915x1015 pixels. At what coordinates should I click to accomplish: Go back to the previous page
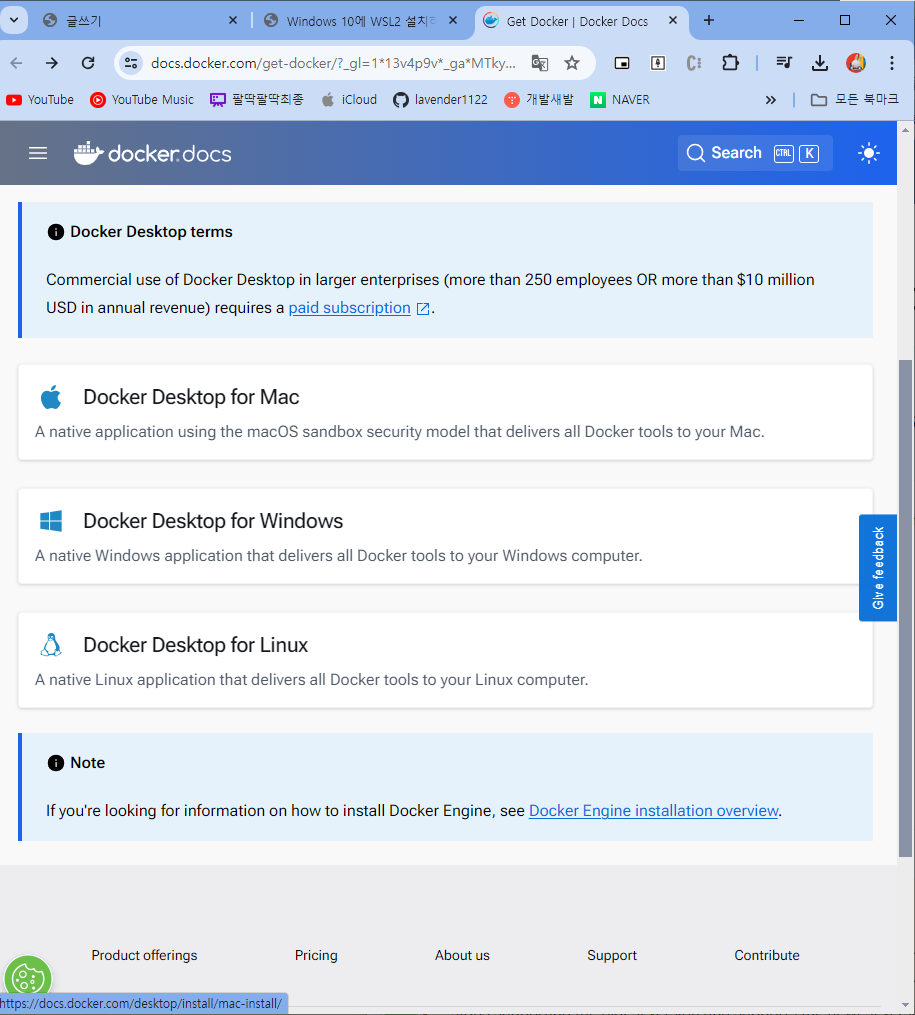coord(16,63)
